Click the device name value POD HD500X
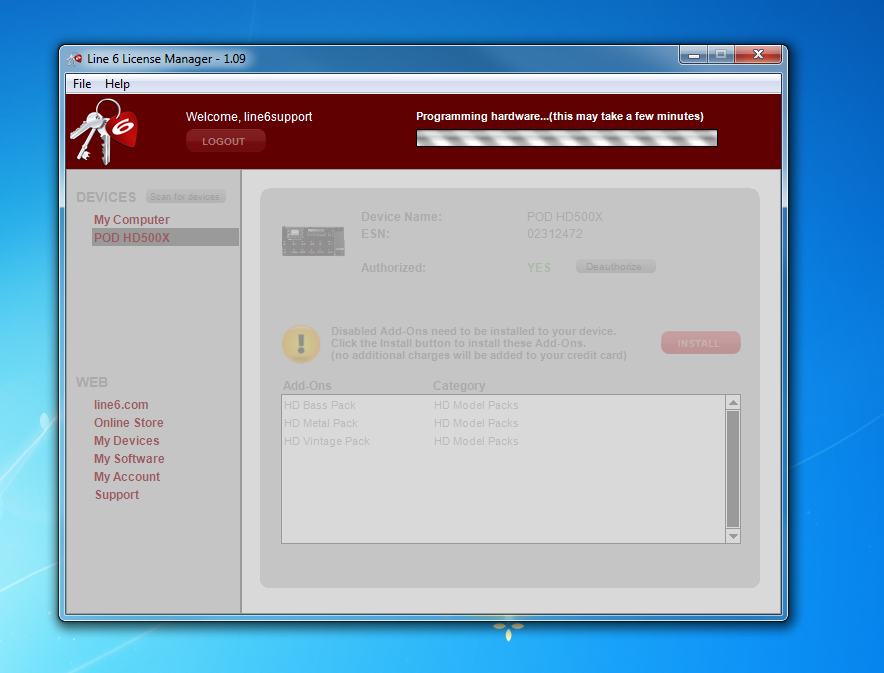Viewport: 884px width, 673px height. point(565,217)
